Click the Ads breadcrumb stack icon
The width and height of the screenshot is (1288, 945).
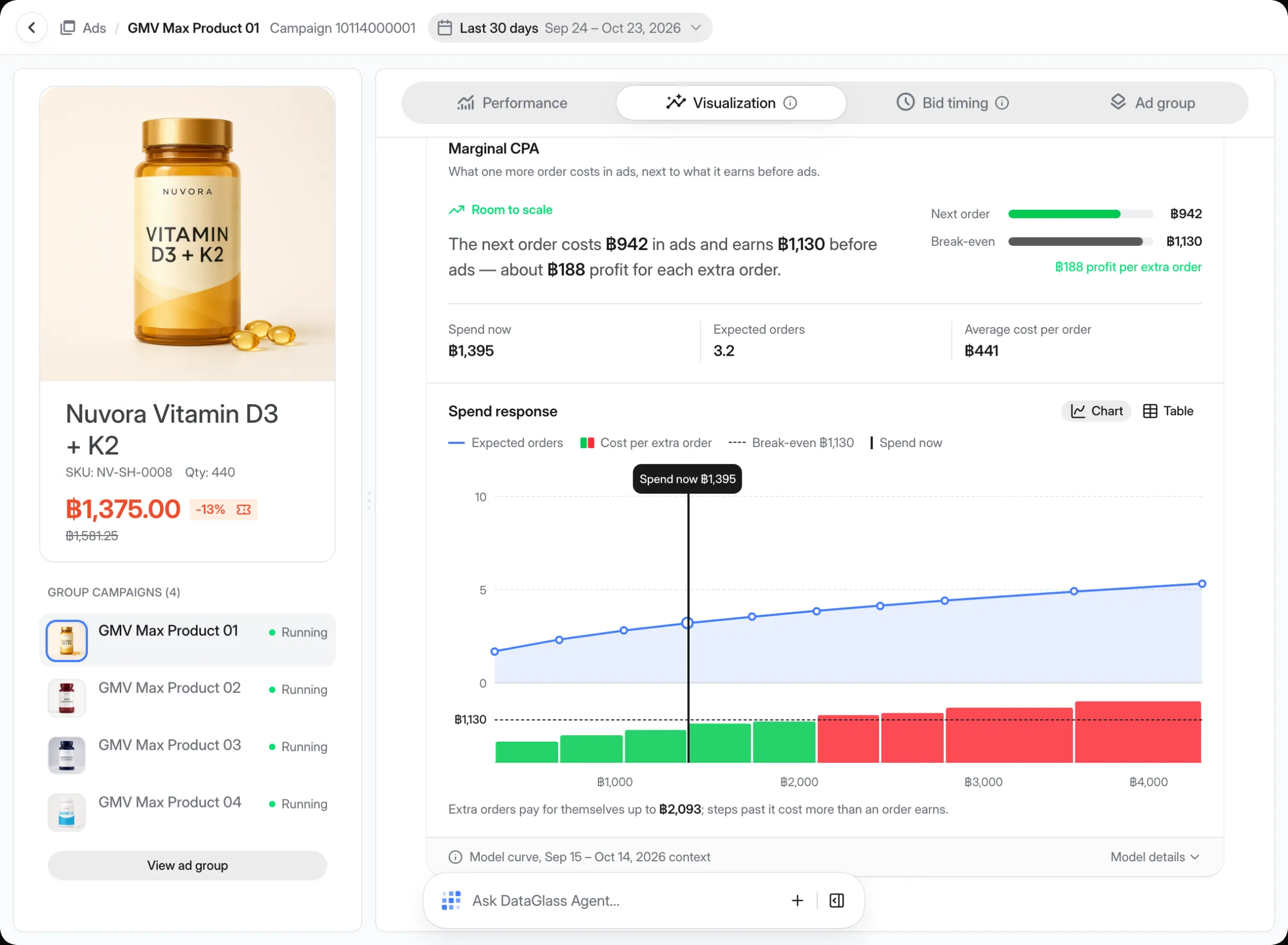[68, 27]
